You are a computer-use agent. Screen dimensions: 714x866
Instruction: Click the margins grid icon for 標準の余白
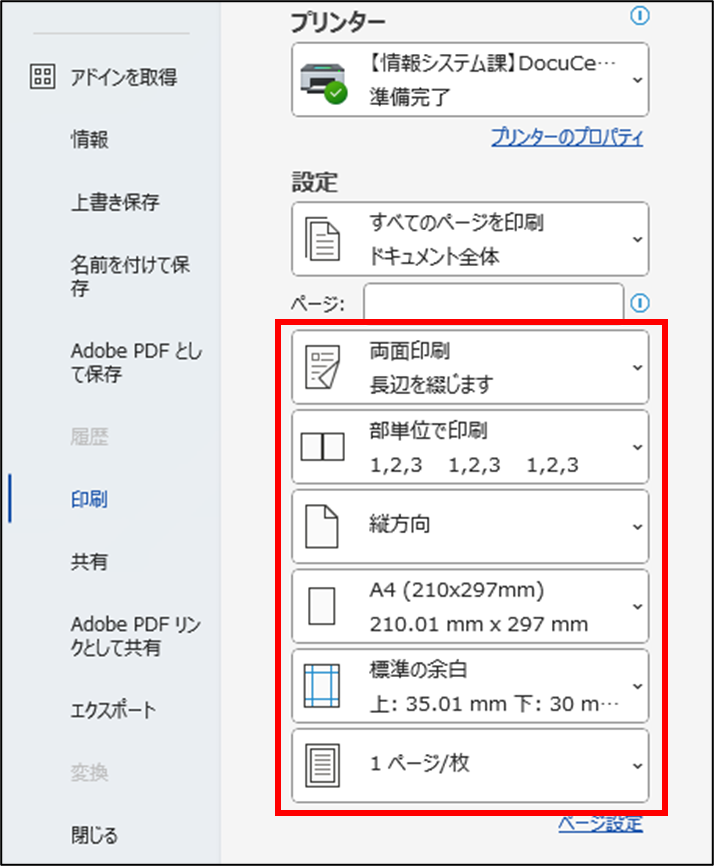click(x=322, y=685)
